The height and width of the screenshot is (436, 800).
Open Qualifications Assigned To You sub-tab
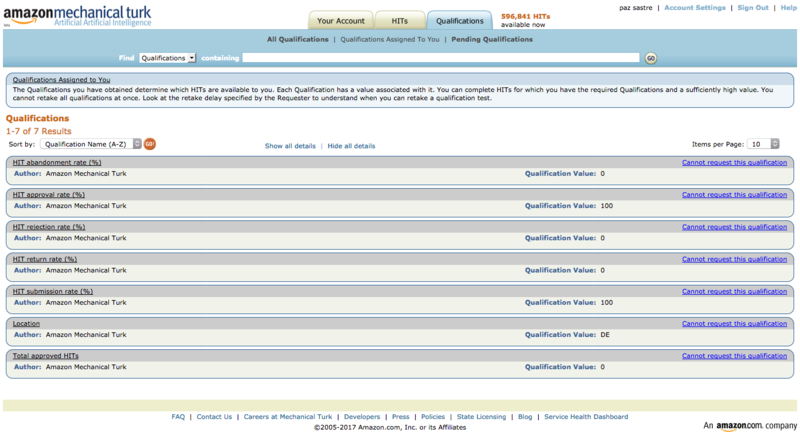[390, 39]
